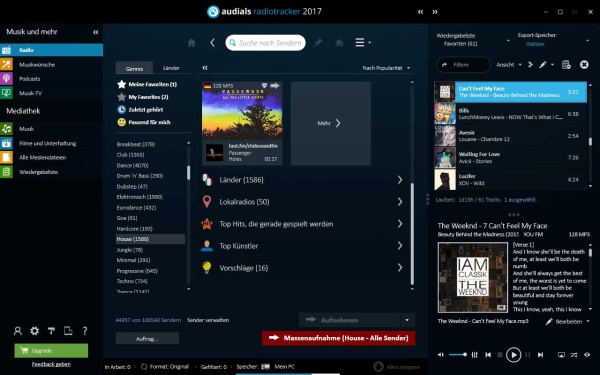Go to the radio home view
600x375 pixels.
[x=192, y=43]
